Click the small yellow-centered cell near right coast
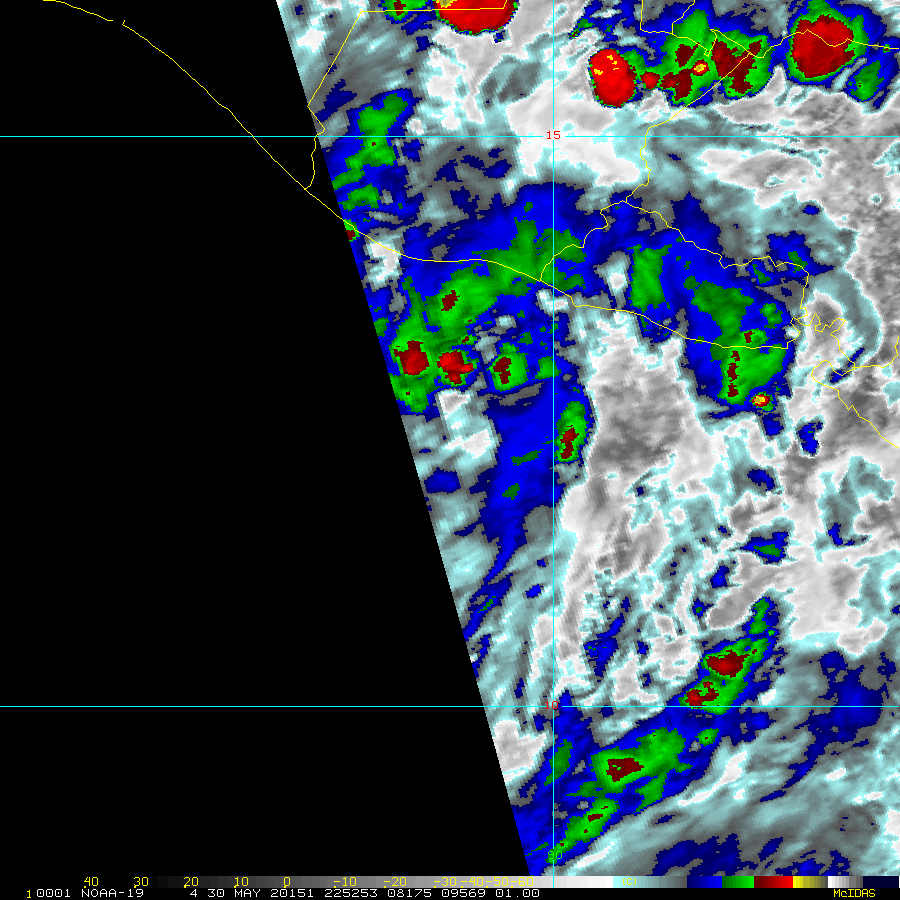 761,400
